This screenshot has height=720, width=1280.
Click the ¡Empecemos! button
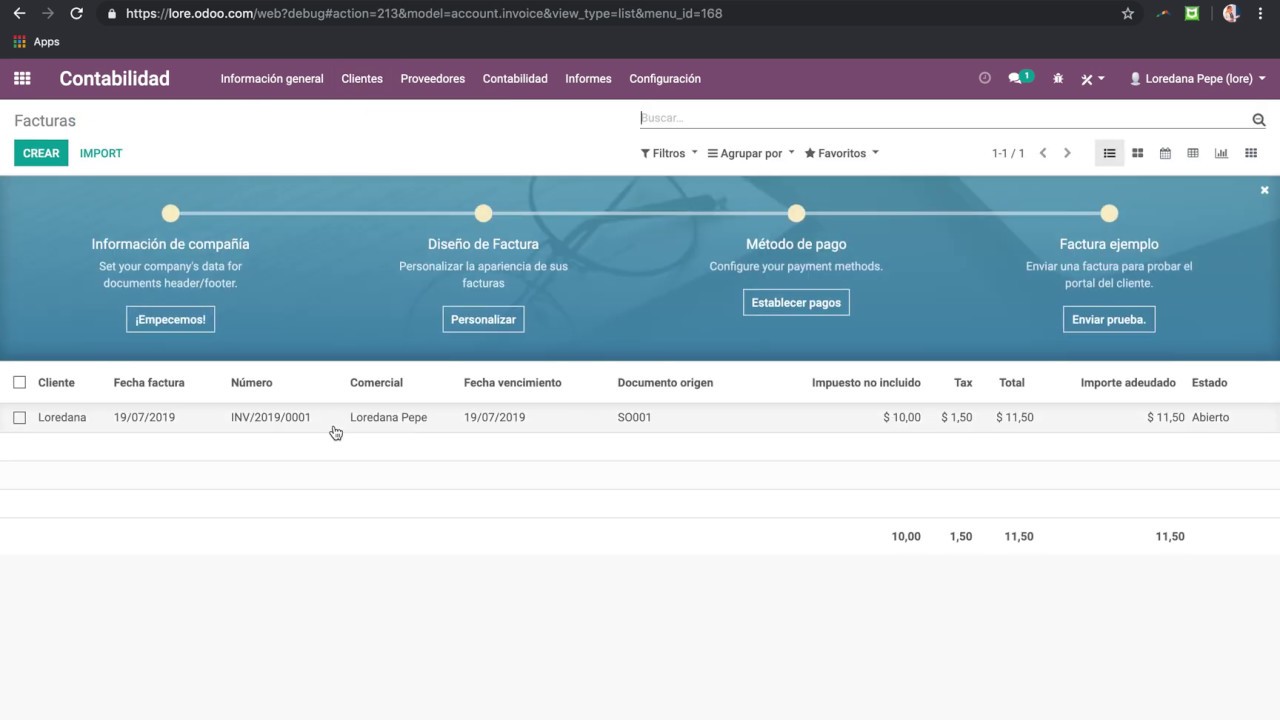pos(170,319)
